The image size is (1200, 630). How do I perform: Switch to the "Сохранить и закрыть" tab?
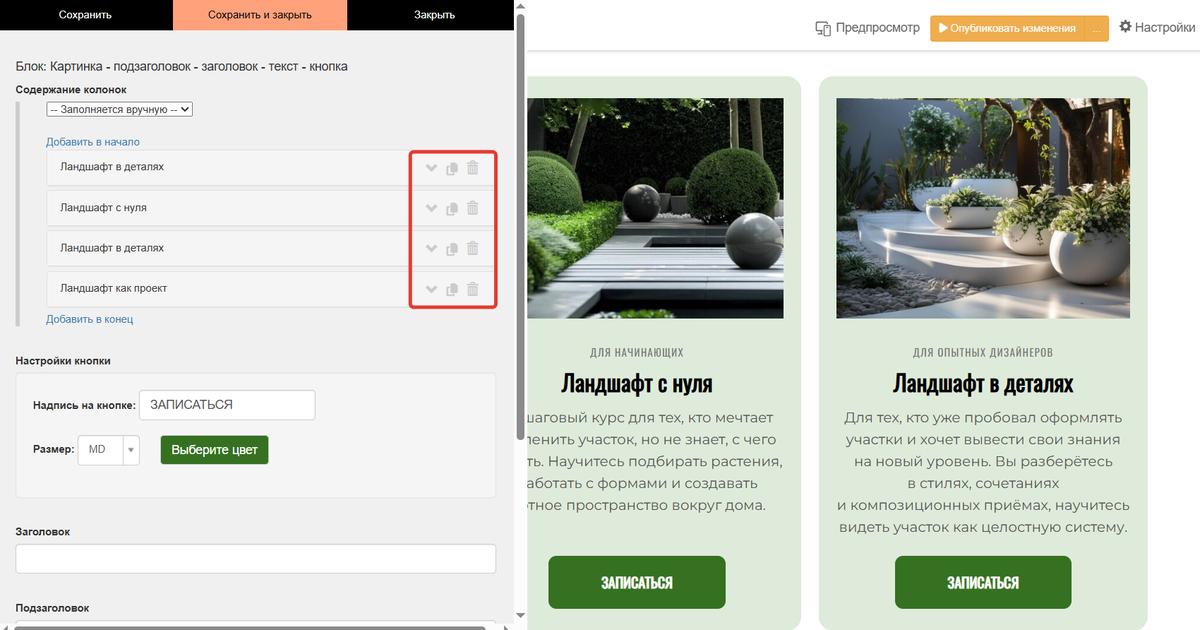pyautogui.click(x=260, y=15)
